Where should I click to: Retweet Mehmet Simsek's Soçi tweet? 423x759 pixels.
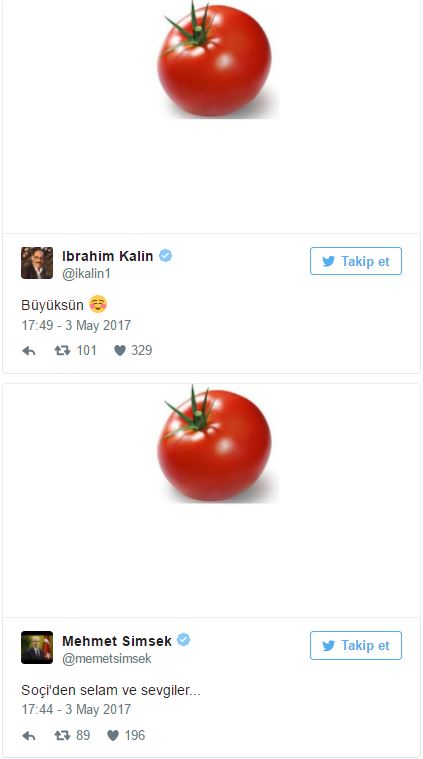tap(62, 736)
